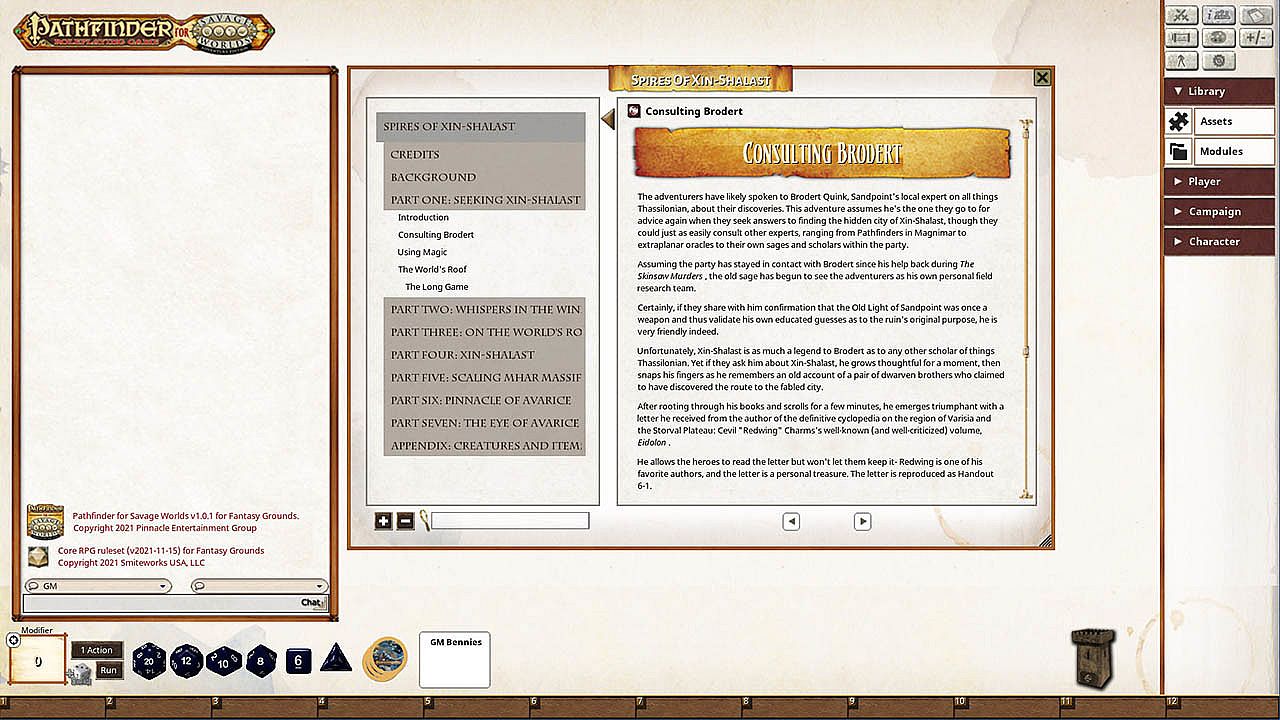Expand Part Three: On the World's Roof
1280x720 pixels.
click(485, 332)
